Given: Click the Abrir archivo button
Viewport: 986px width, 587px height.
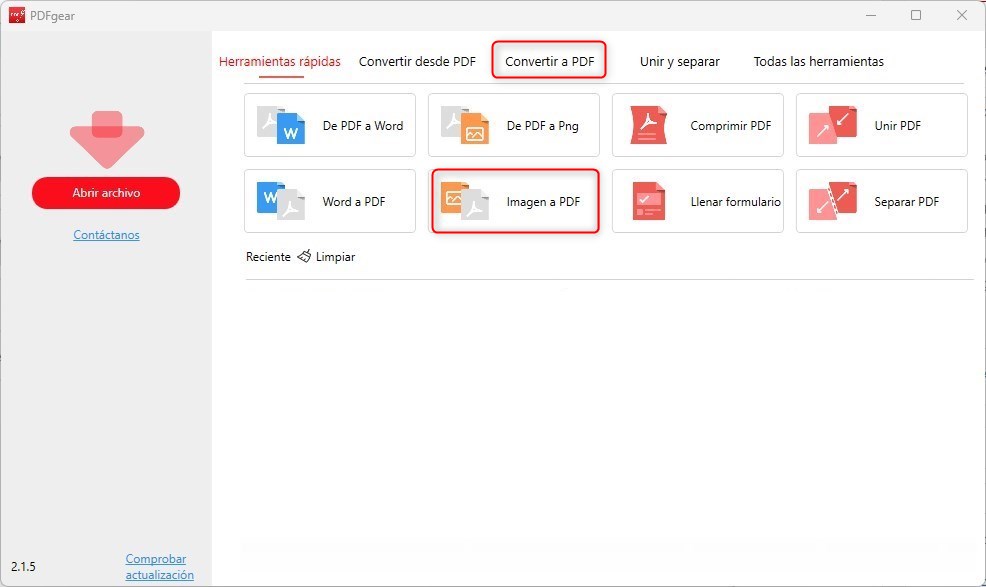Looking at the screenshot, I should point(106,192).
